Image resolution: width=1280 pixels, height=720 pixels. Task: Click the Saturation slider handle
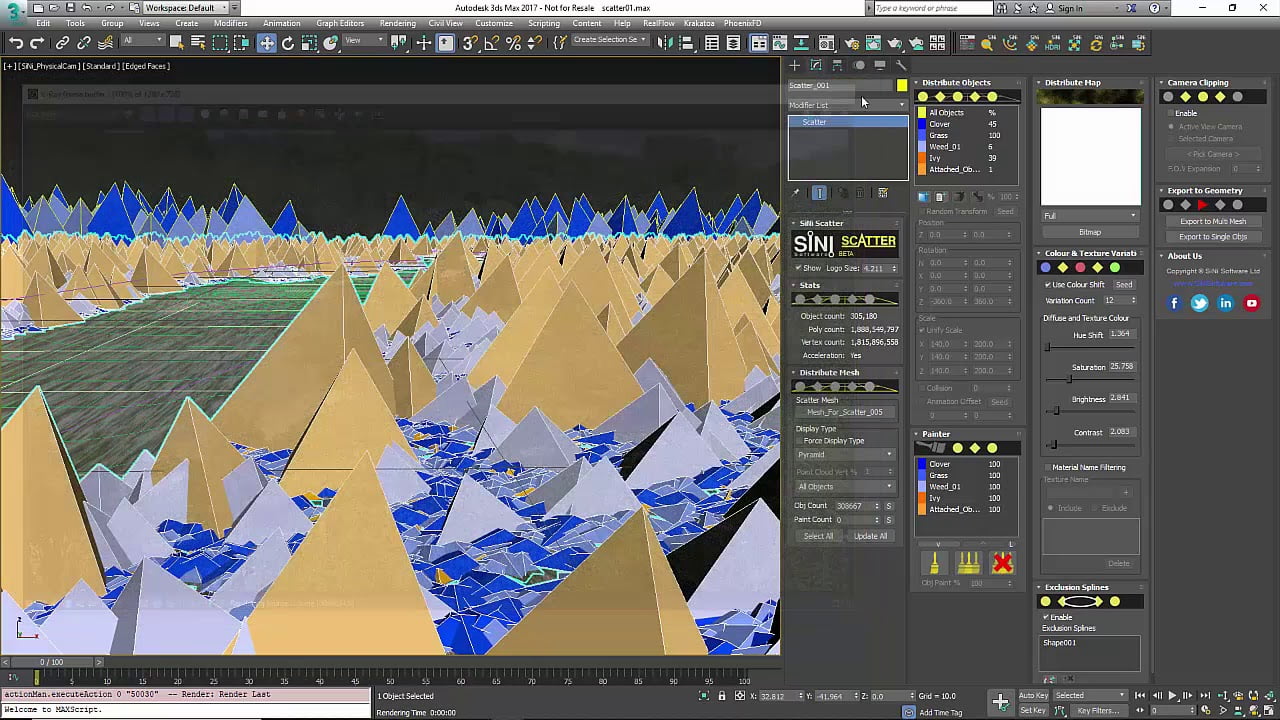click(x=1069, y=379)
